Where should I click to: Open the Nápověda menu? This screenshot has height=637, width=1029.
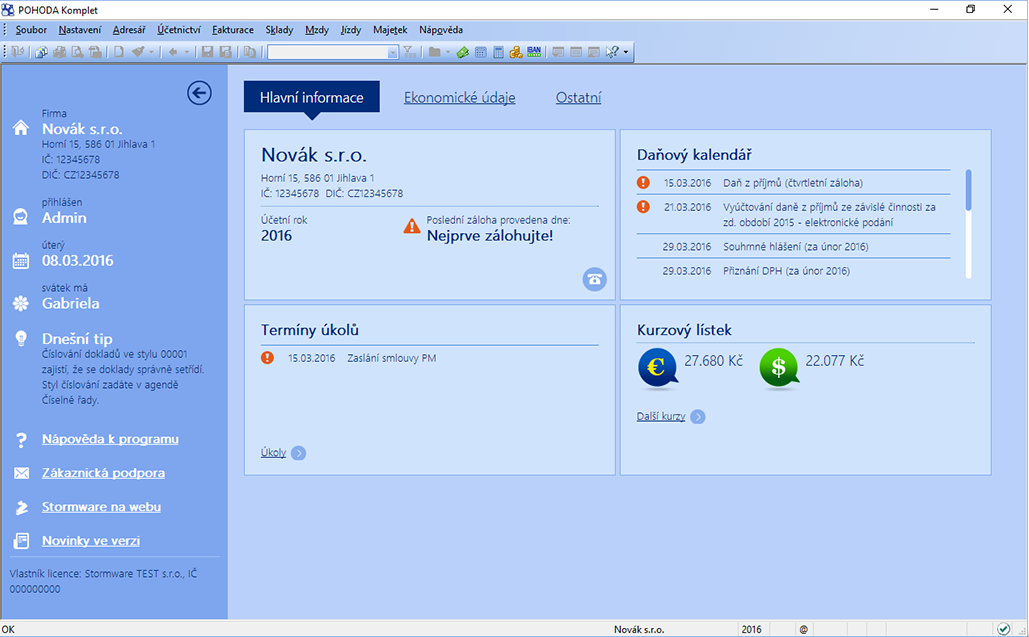(441, 30)
